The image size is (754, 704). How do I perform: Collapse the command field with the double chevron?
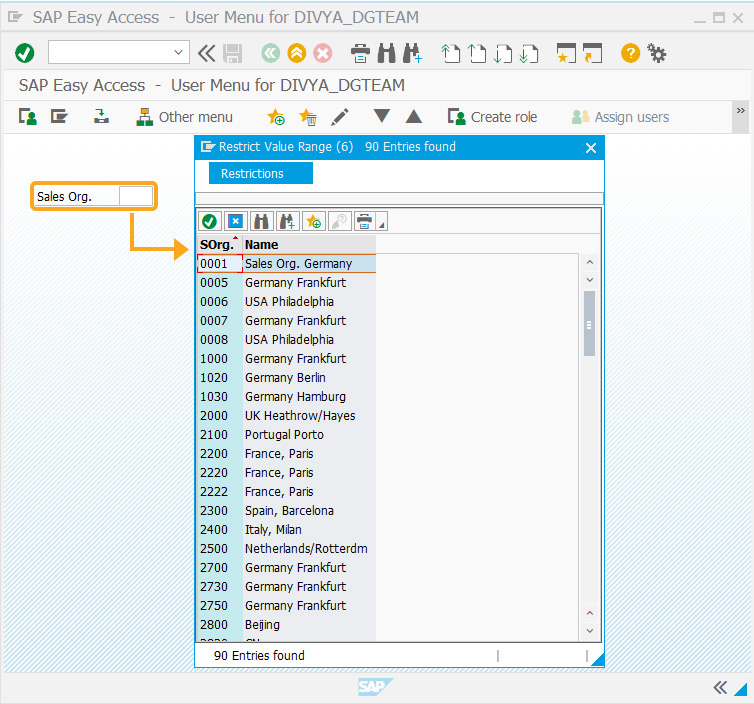point(207,53)
